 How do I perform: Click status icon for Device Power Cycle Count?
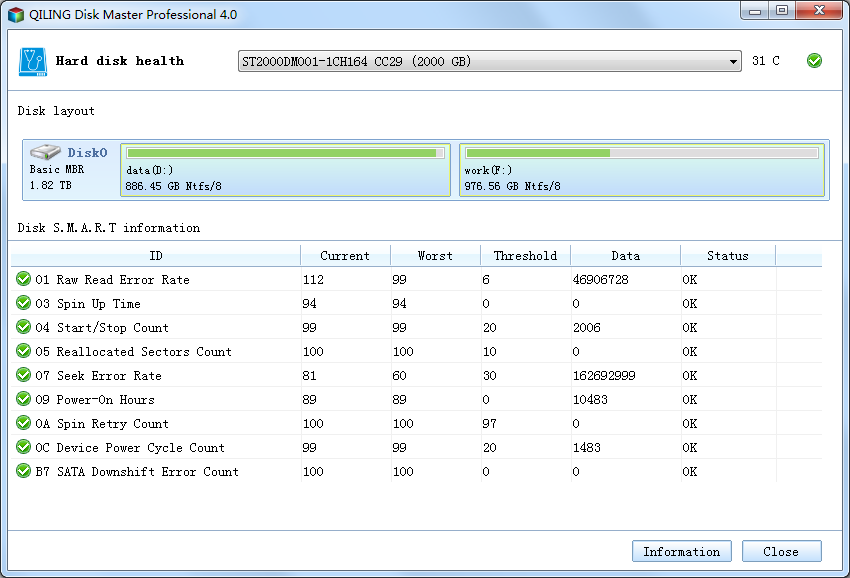[23, 447]
